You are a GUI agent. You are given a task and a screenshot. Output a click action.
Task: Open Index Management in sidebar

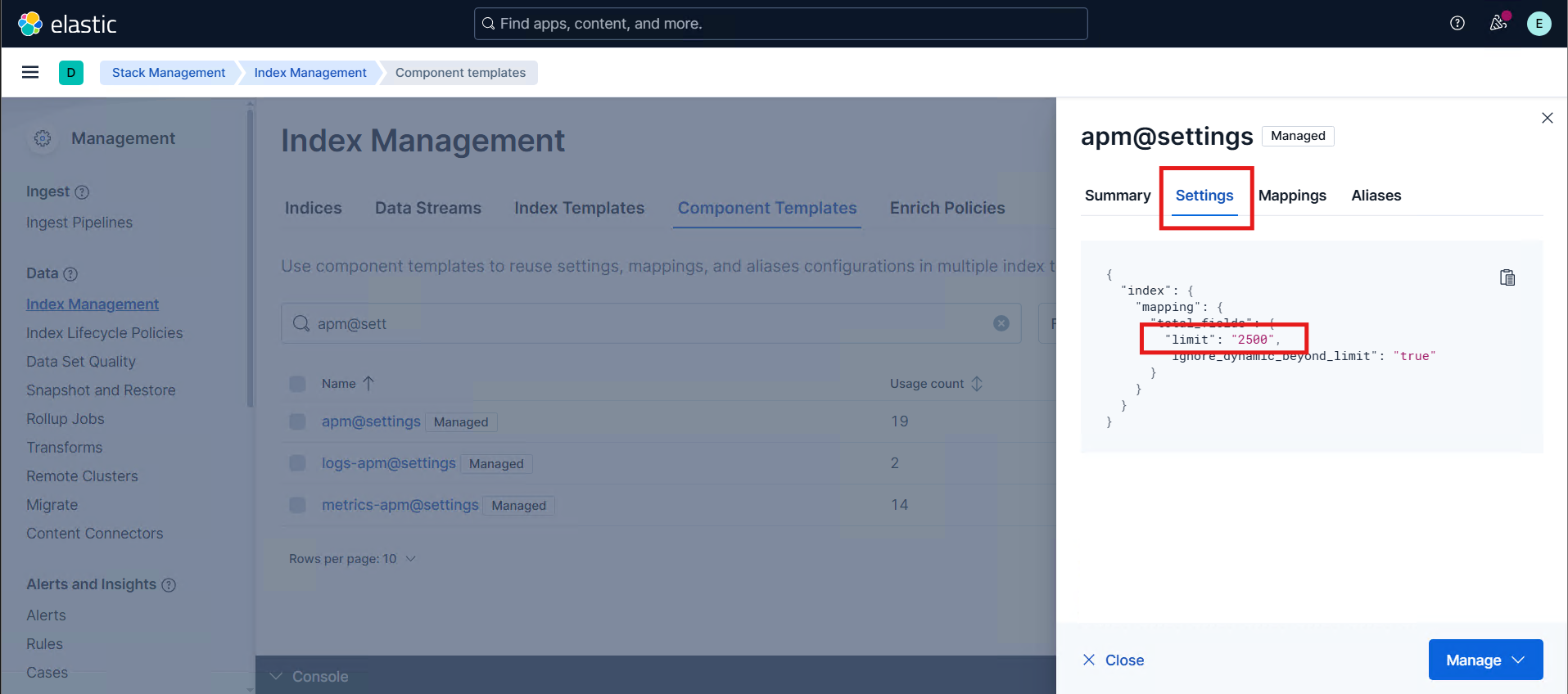93,304
